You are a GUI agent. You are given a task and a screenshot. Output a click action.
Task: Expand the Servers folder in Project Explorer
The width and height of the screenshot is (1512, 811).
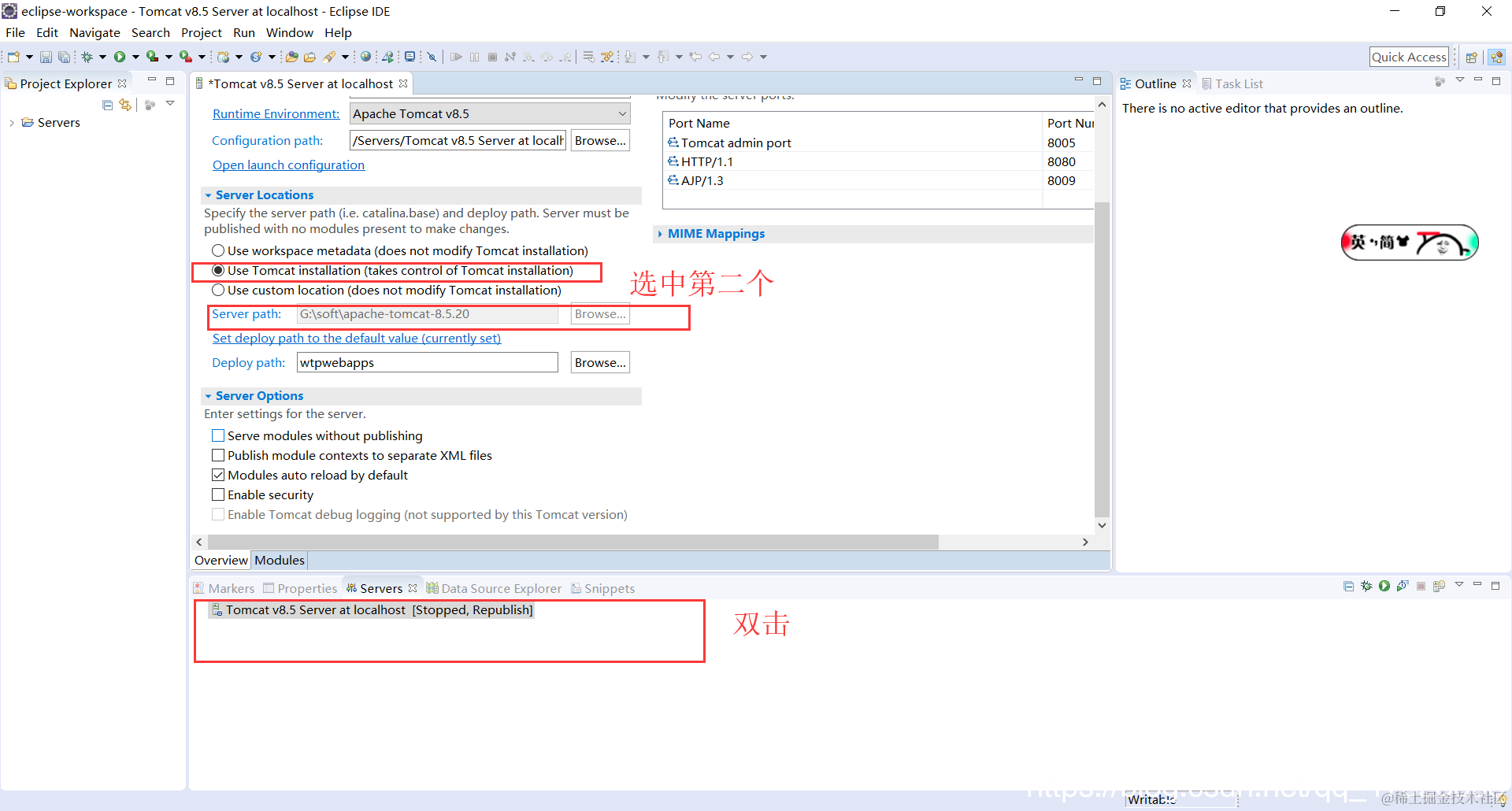12,123
